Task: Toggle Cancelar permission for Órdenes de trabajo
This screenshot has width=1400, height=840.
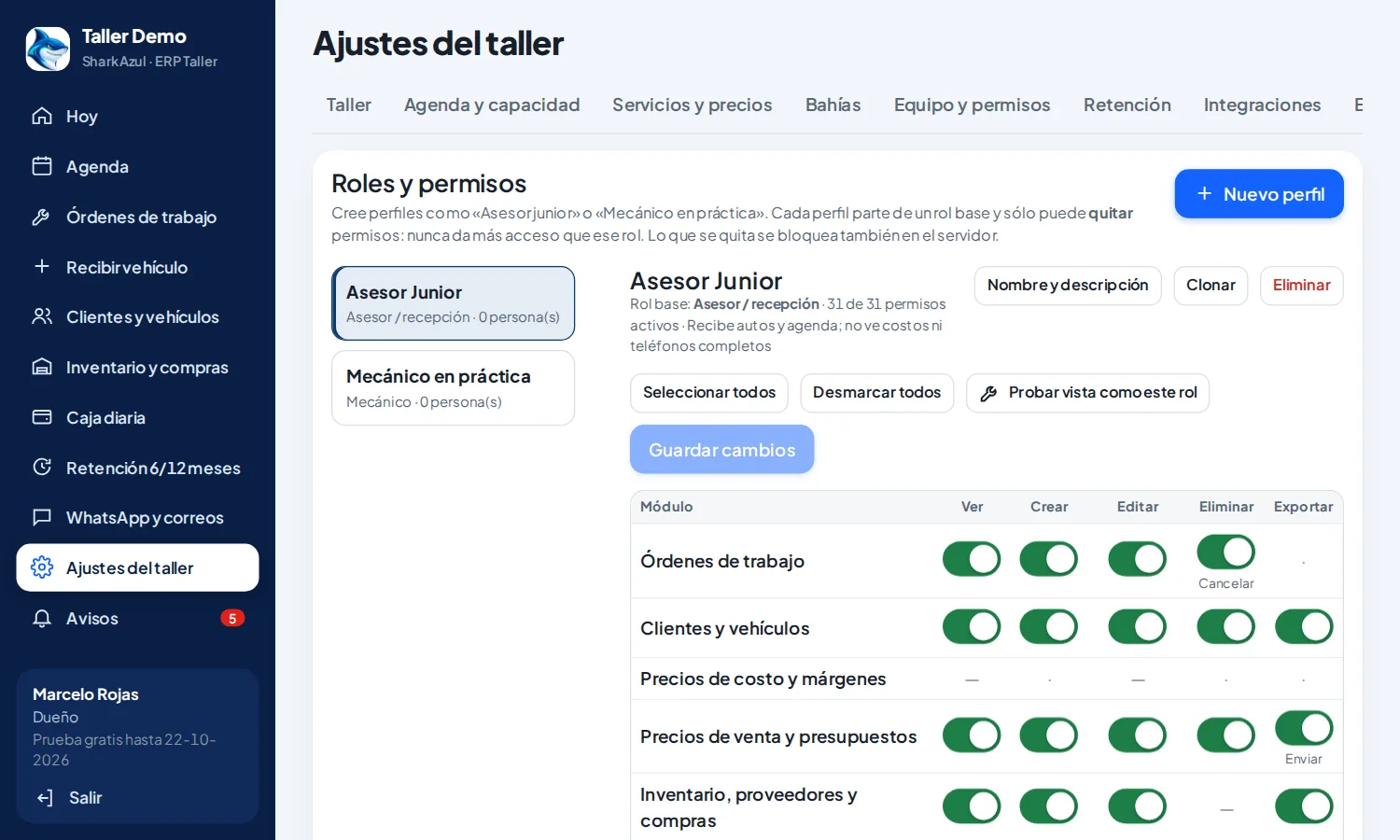Action: click(x=1225, y=552)
